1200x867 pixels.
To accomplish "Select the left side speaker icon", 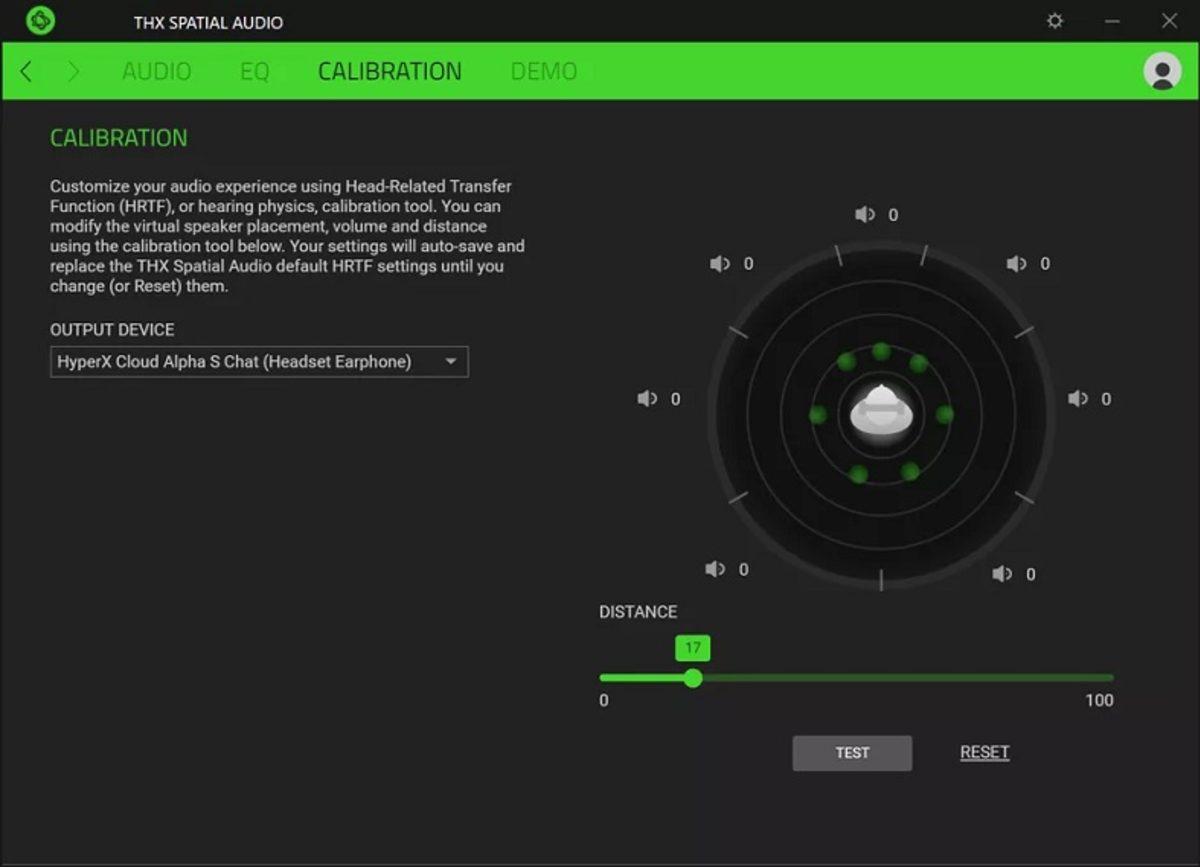I will (646, 398).
